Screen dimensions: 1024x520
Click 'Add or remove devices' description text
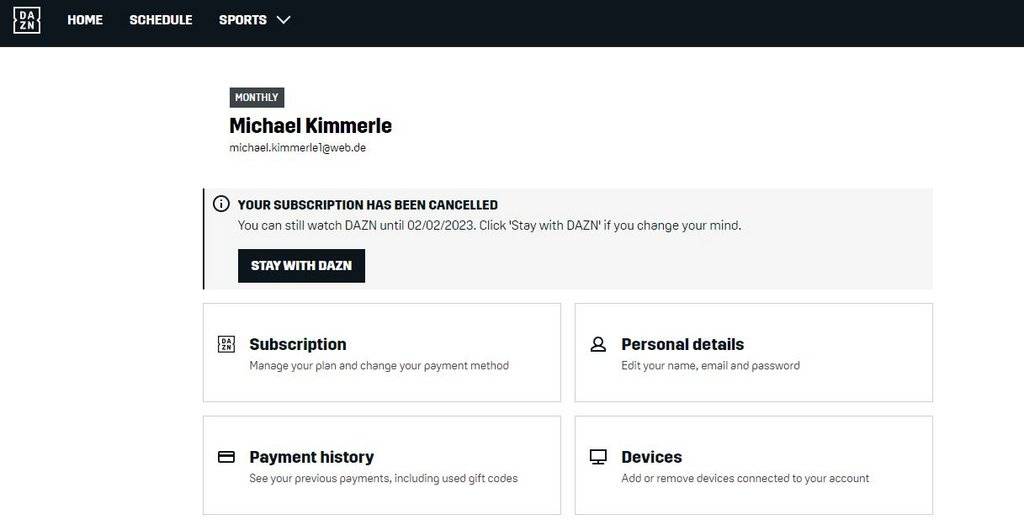(x=745, y=478)
